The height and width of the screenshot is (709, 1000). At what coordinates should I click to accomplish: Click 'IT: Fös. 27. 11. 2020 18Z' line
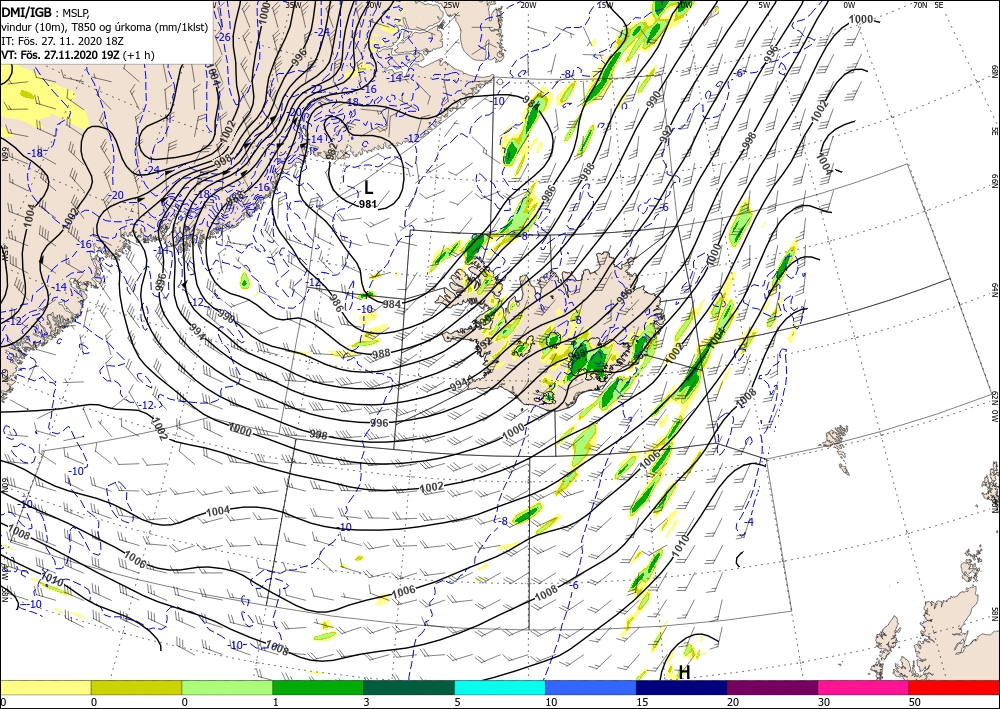62,41
